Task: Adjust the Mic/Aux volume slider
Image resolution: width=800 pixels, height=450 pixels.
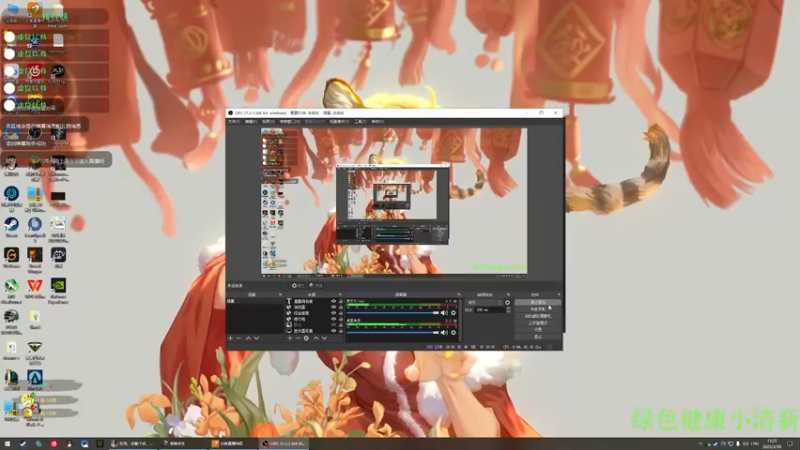Action: click(392, 313)
